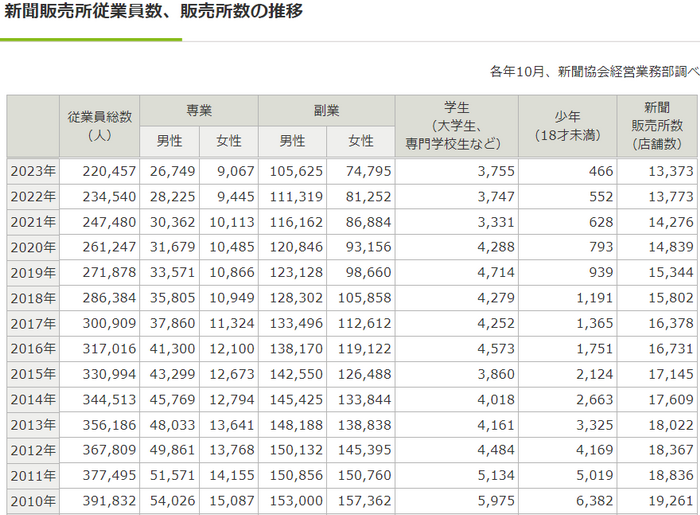Select the 専業 group header
Screen dimensions: 700x515
tap(199, 111)
